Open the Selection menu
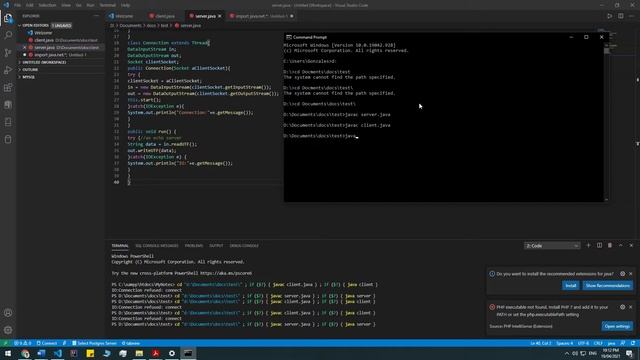This screenshot has width=640, height=360. [x=47, y=5]
